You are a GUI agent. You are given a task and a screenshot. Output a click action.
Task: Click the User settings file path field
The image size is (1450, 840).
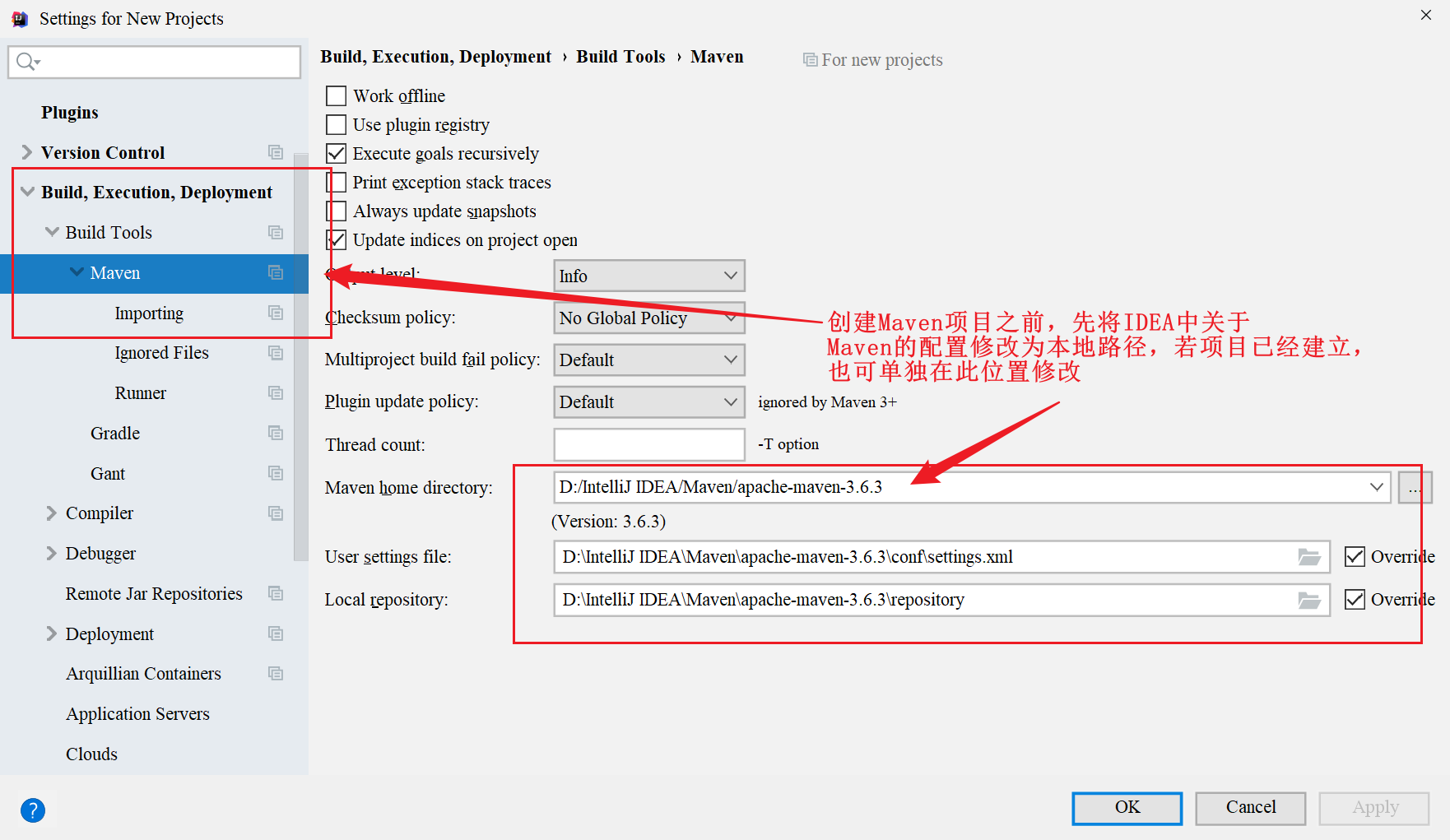click(x=941, y=557)
